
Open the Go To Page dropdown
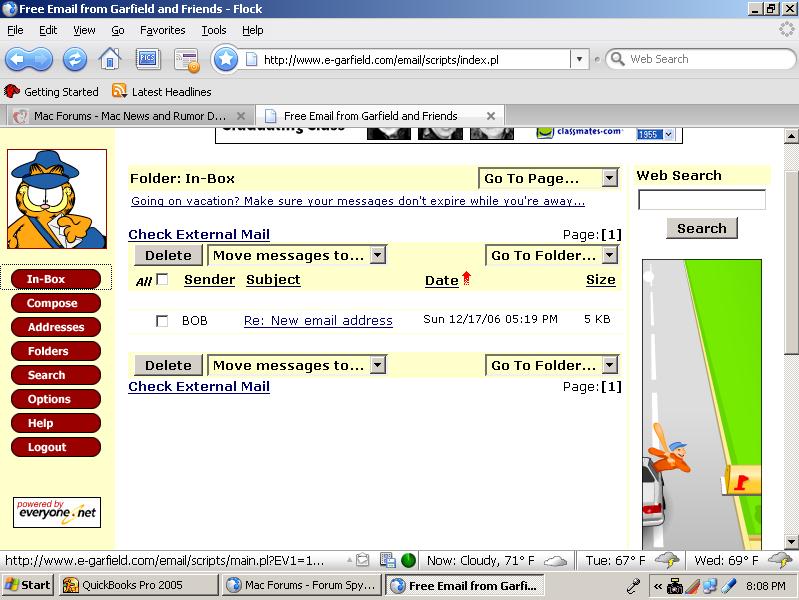pos(549,178)
